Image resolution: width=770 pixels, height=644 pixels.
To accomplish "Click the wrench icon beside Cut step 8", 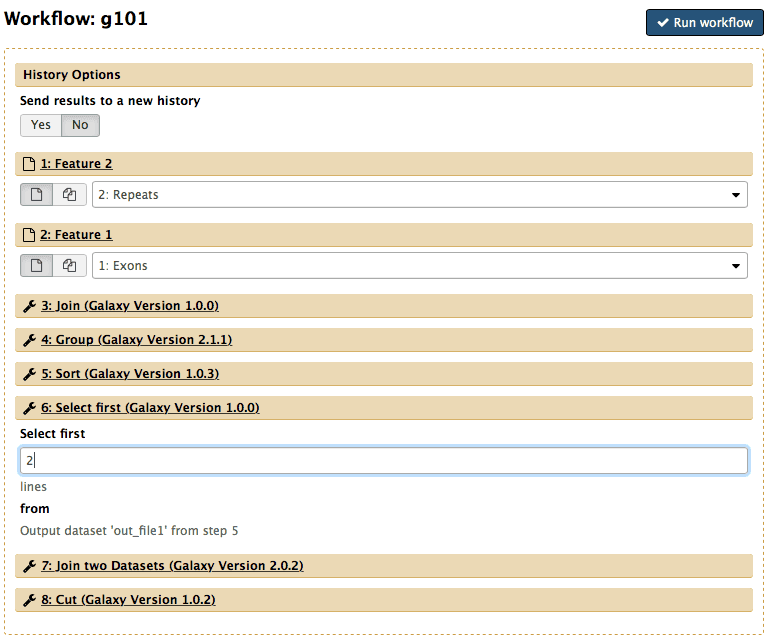I will 29,600.
